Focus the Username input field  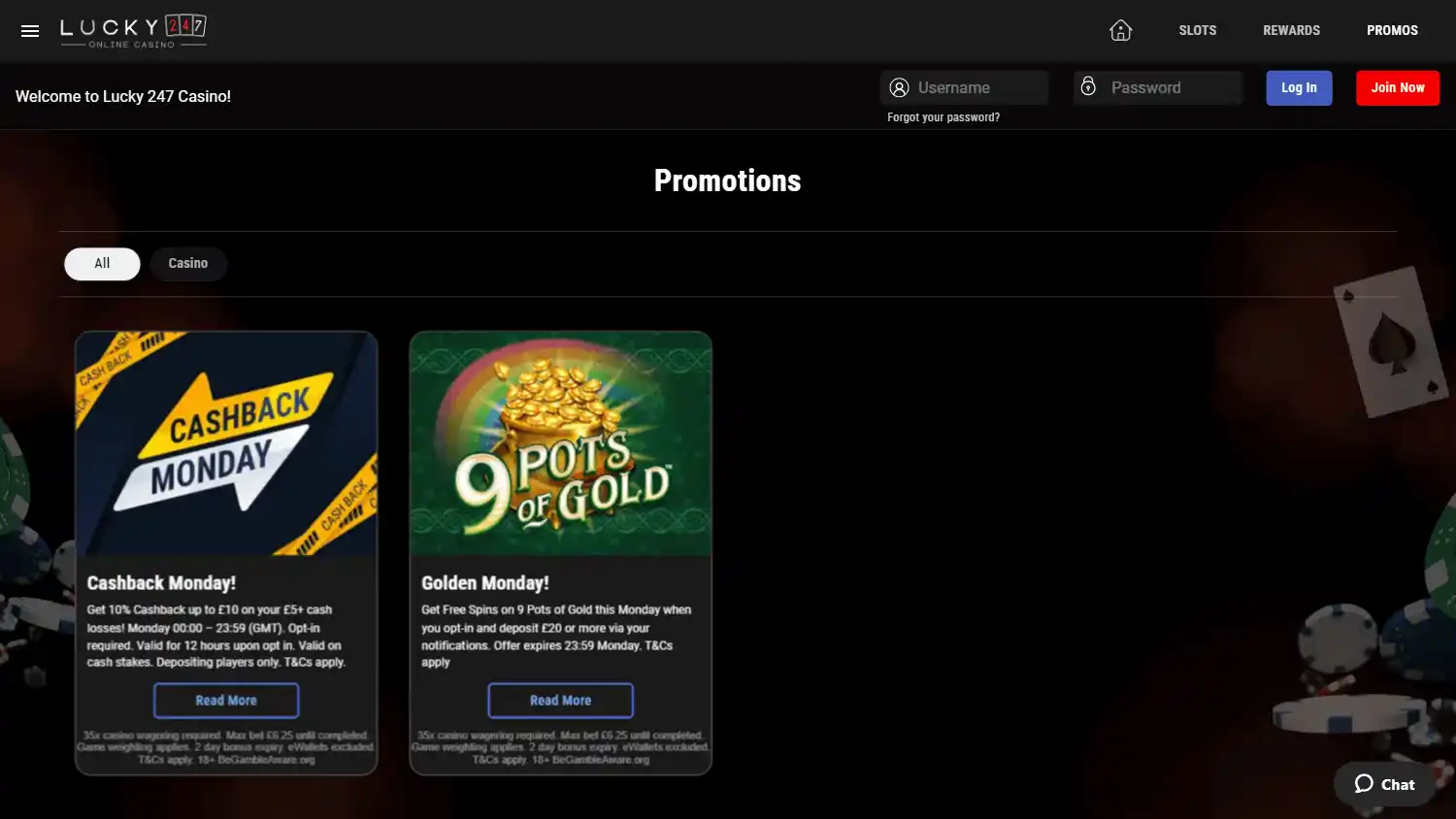click(x=965, y=88)
